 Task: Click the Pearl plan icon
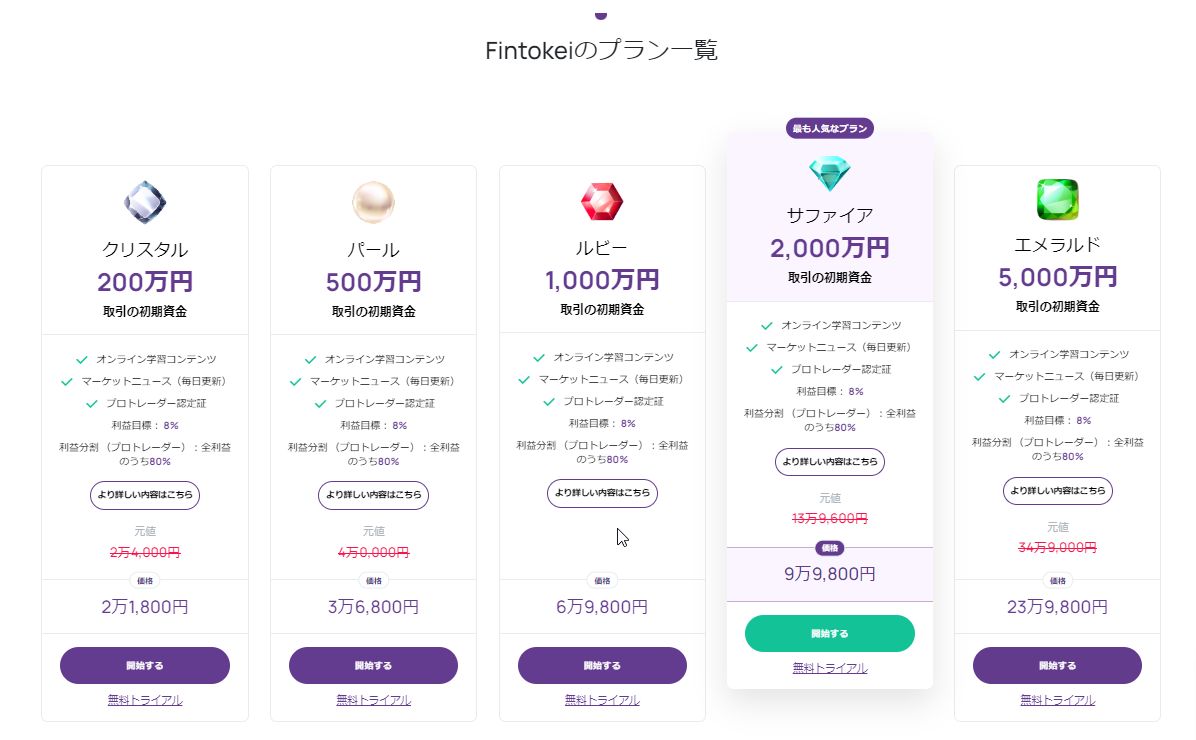coord(373,202)
